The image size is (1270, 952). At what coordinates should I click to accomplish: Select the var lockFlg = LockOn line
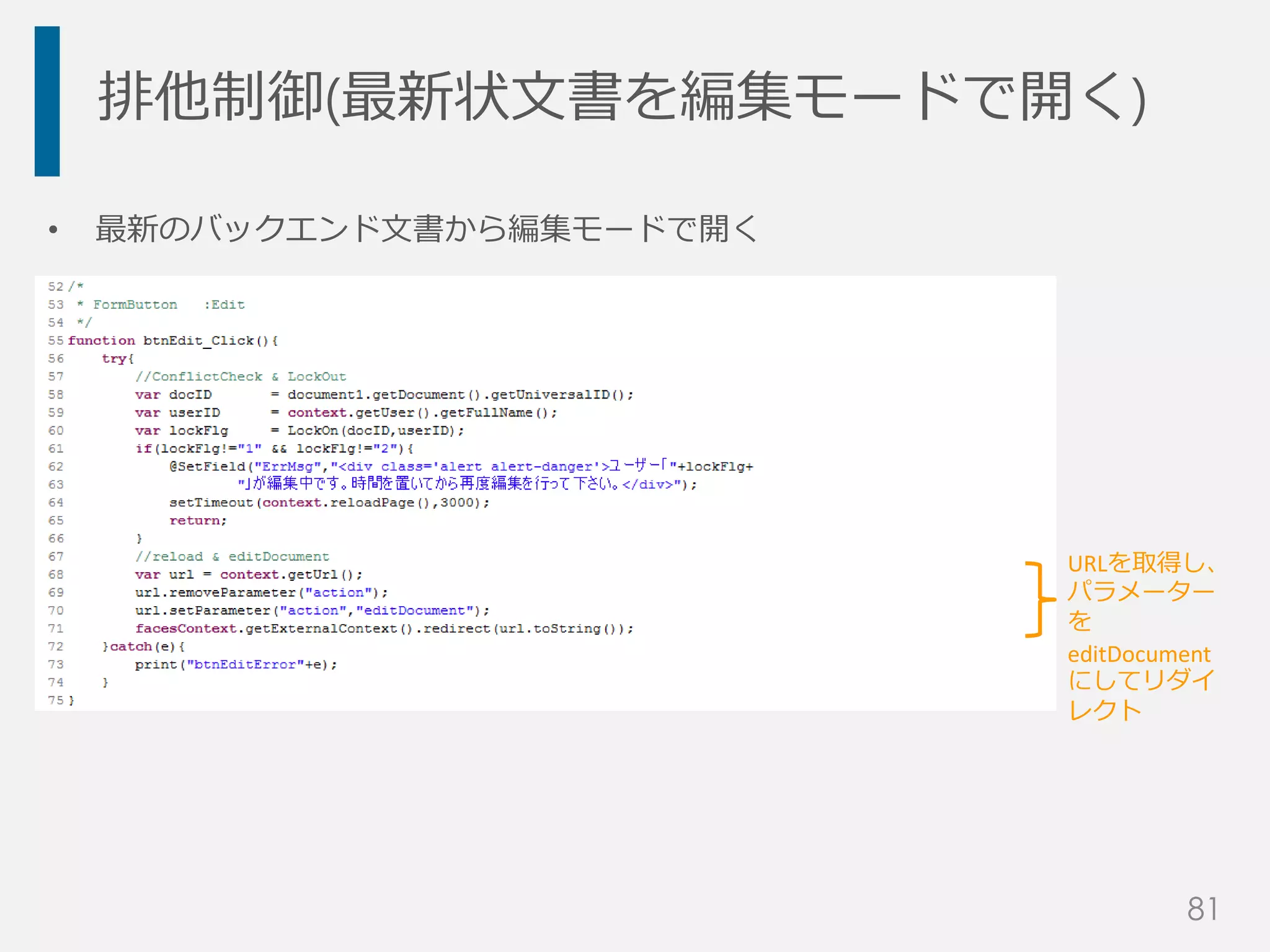coord(300,431)
